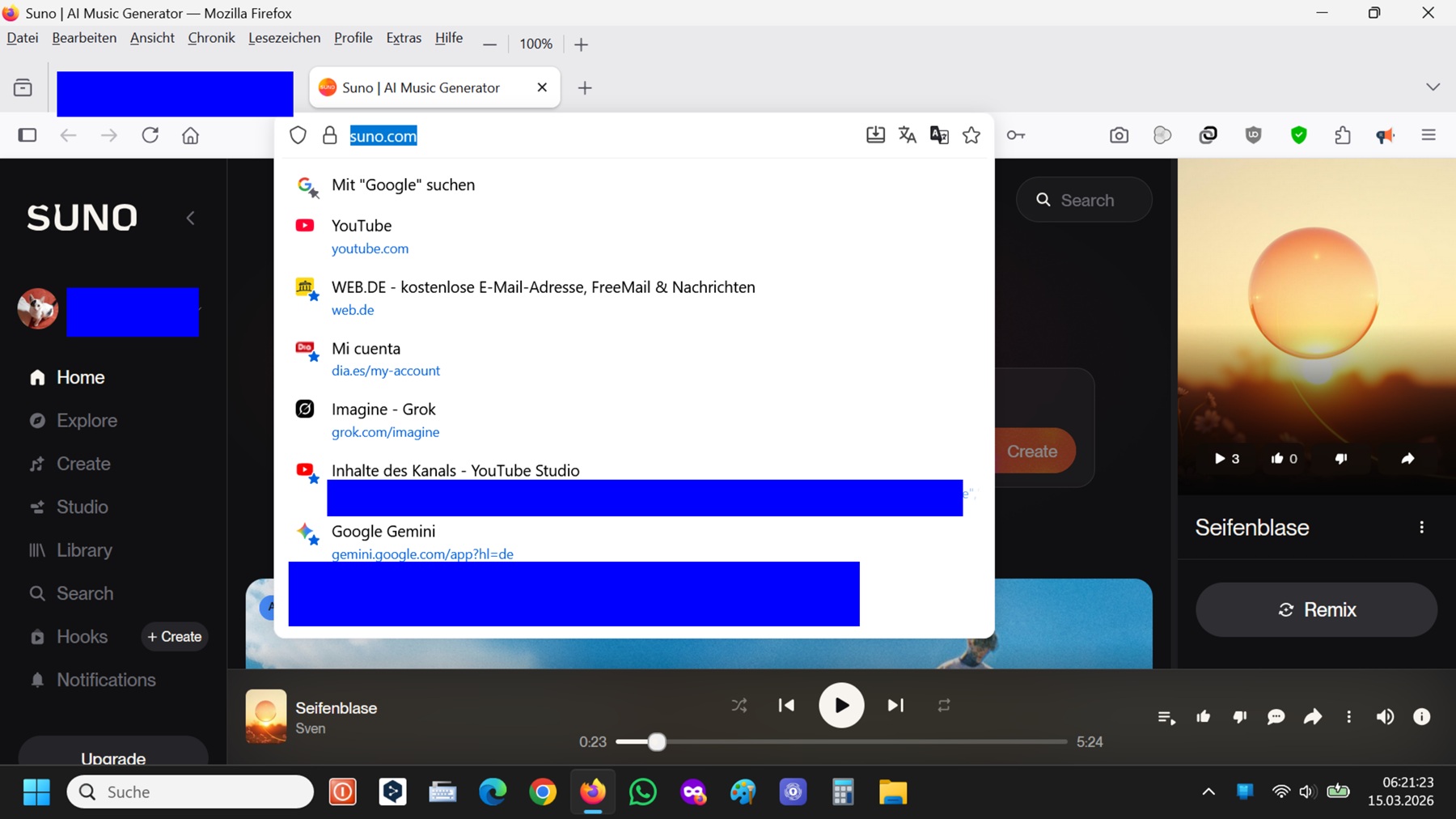Screen dimensions: 1456x819
Task: Open the Lesezeichen menu
Action: click(284, 38)
